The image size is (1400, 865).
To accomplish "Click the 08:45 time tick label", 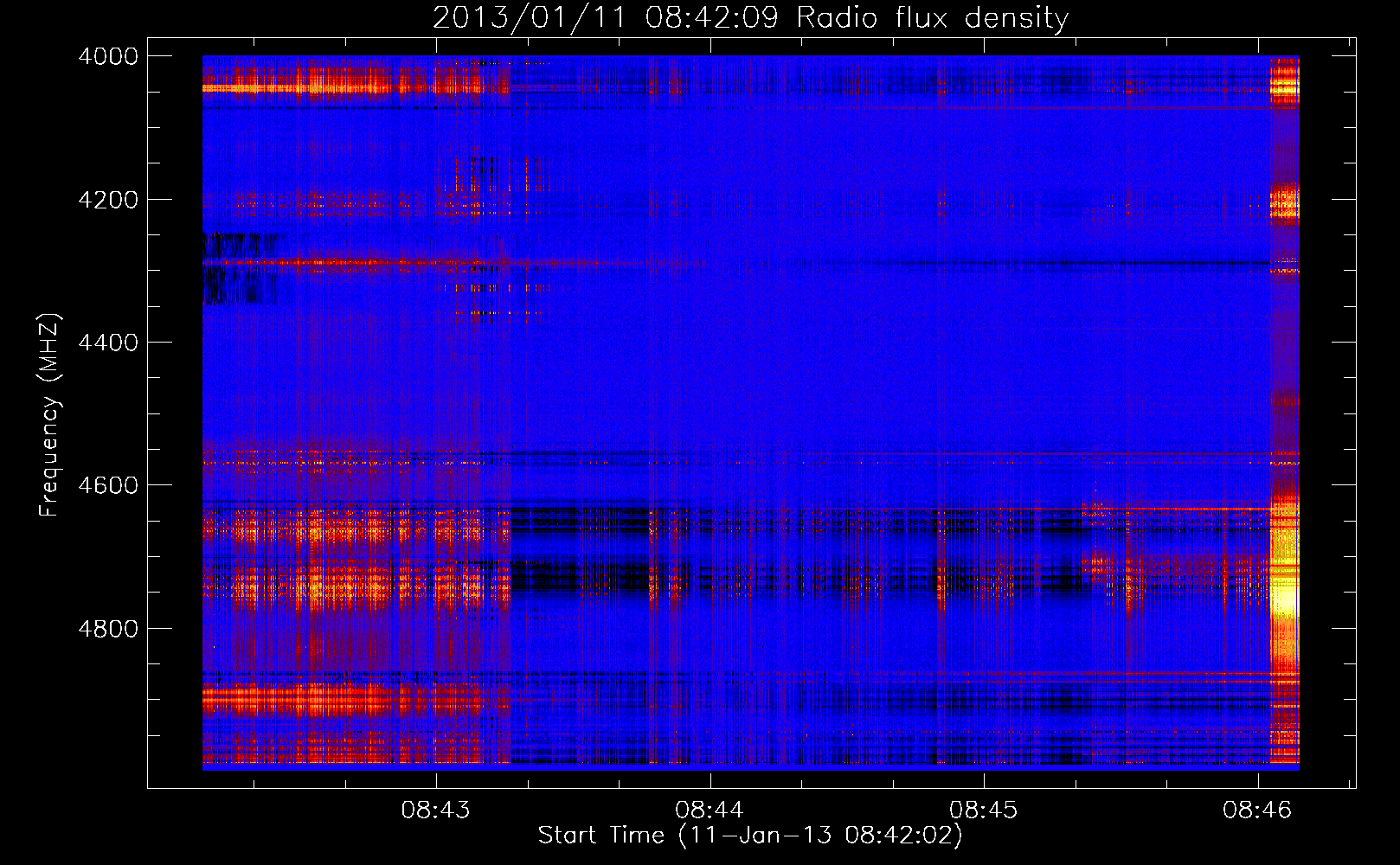I will (x=984, y=810).
